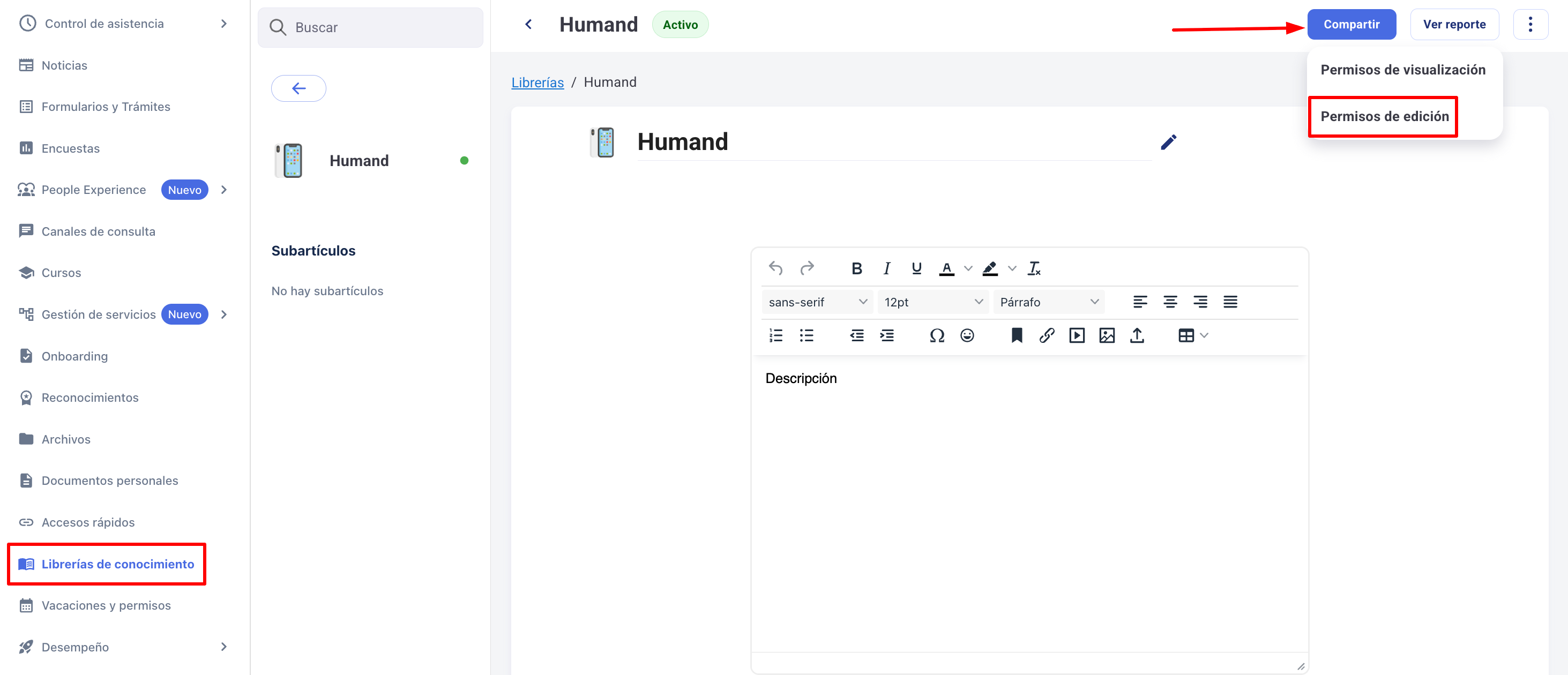Toggle italic text formatting
The width and height of the screenshot is (1568, 675).
(886, 268)
